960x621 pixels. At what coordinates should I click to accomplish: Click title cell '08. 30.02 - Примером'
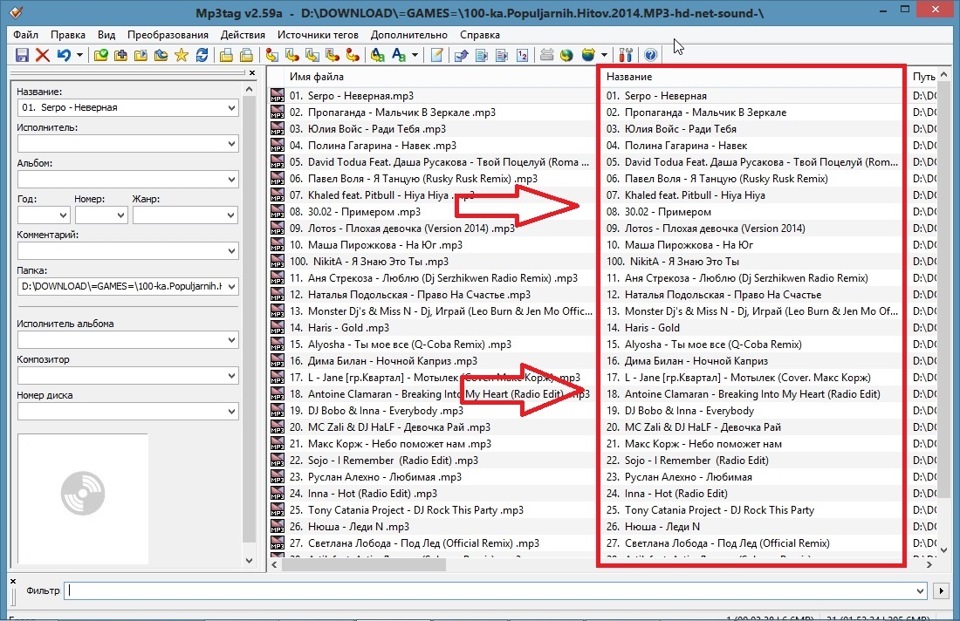659,212
